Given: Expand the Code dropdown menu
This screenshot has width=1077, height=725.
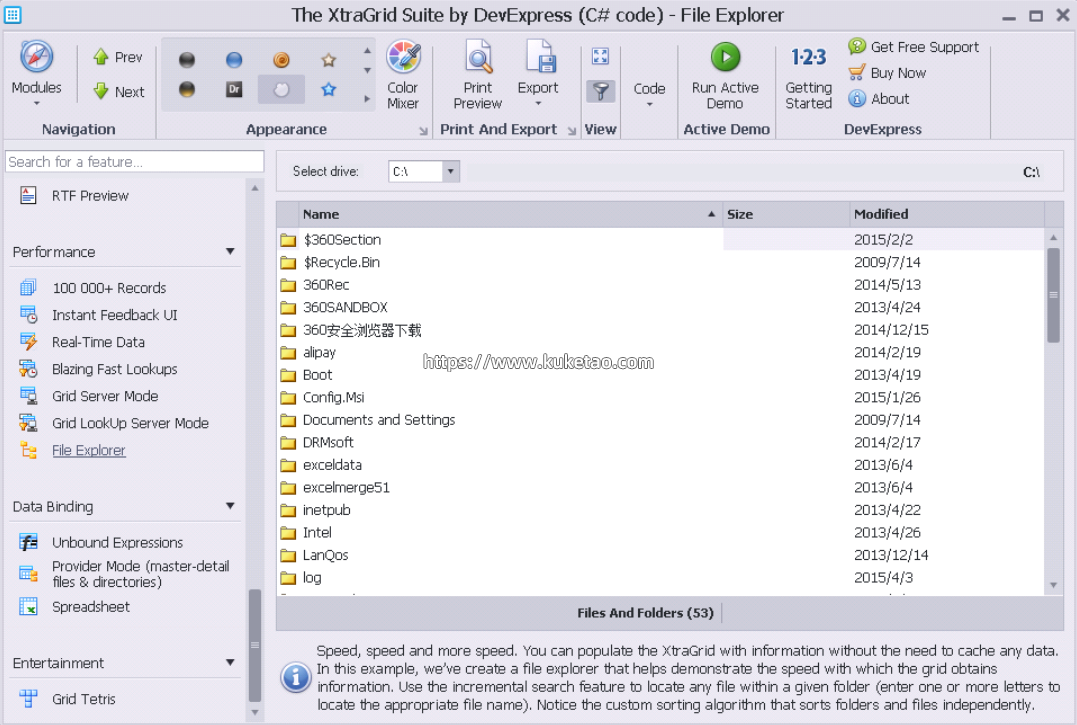Looking at the screenshot, I should click(649, 94).
